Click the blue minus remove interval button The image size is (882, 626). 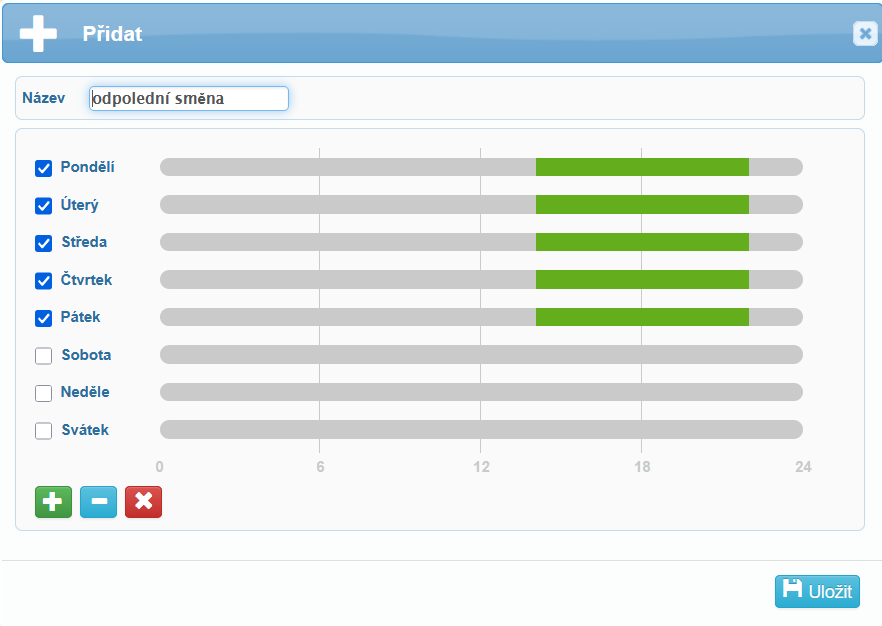(x=98, y=502)
